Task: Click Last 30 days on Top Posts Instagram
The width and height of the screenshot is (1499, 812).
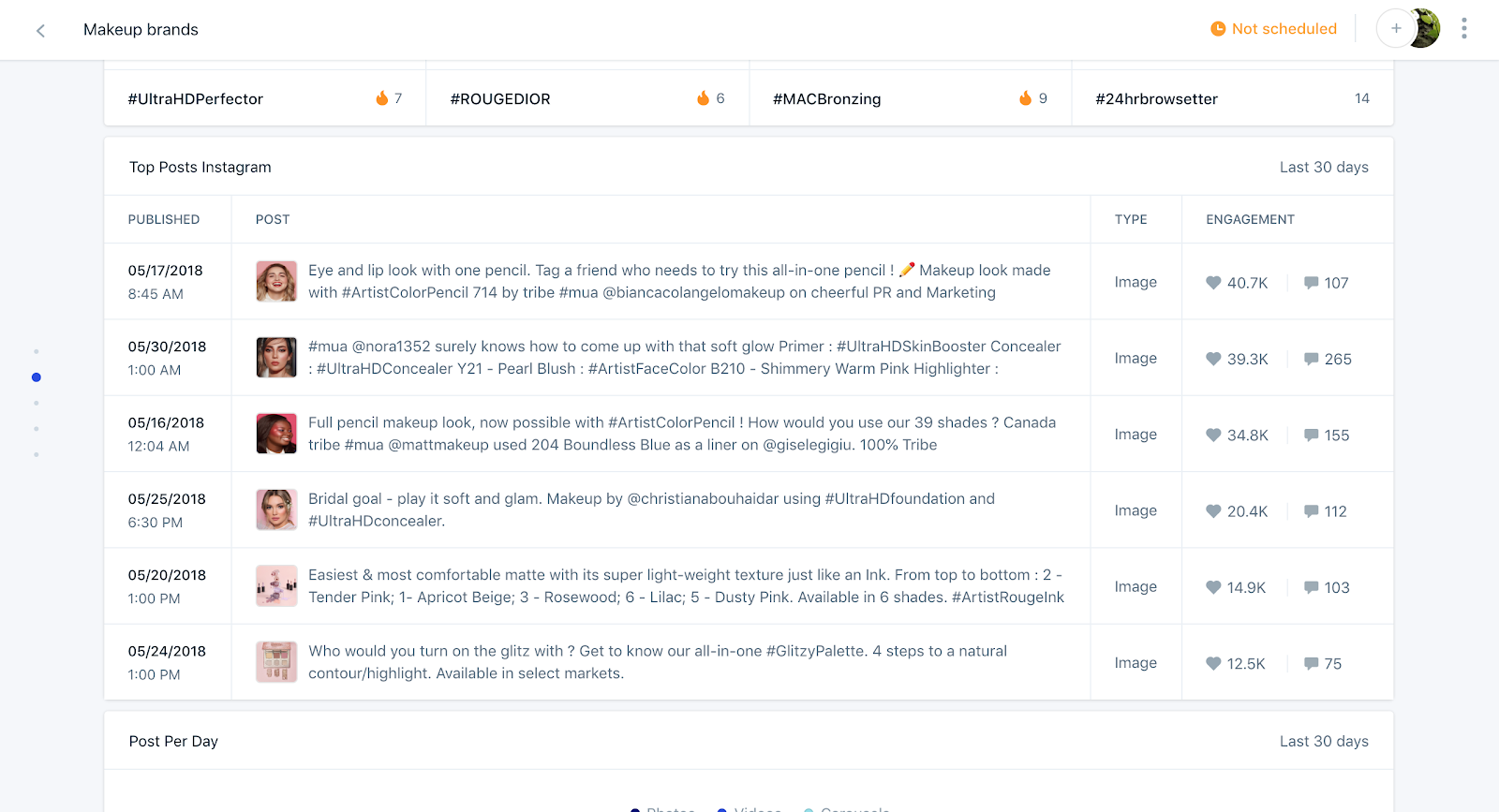Action: point(1324,167)
